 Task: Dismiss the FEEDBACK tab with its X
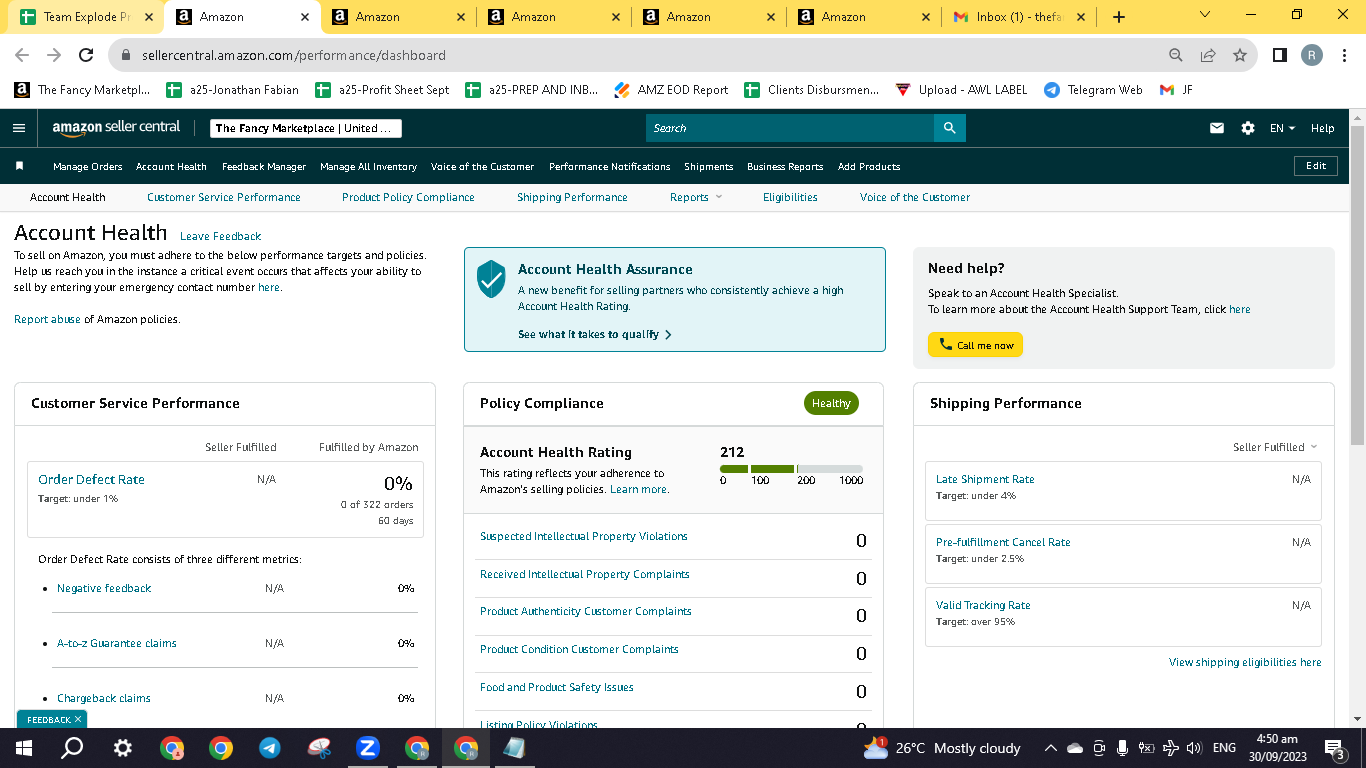pyautogui.click(x=78, y=719)
